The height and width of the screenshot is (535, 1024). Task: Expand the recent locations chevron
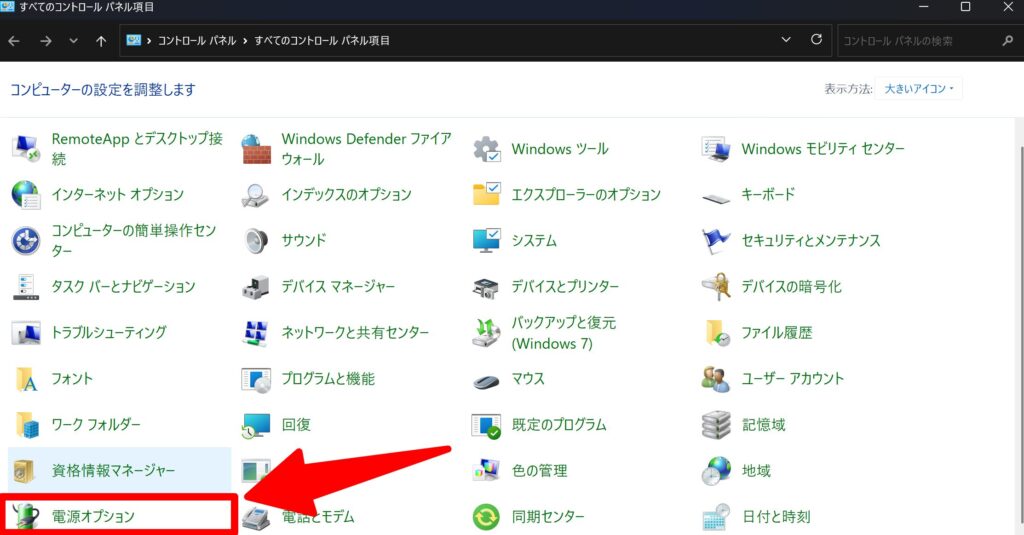pos(73,41)
